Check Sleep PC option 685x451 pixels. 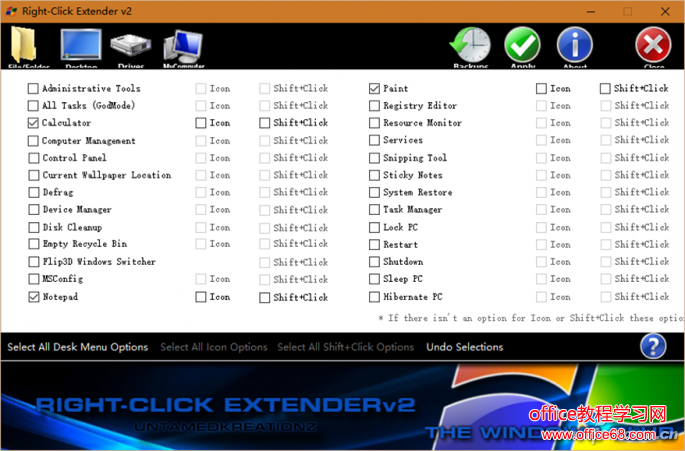(374, 279)
